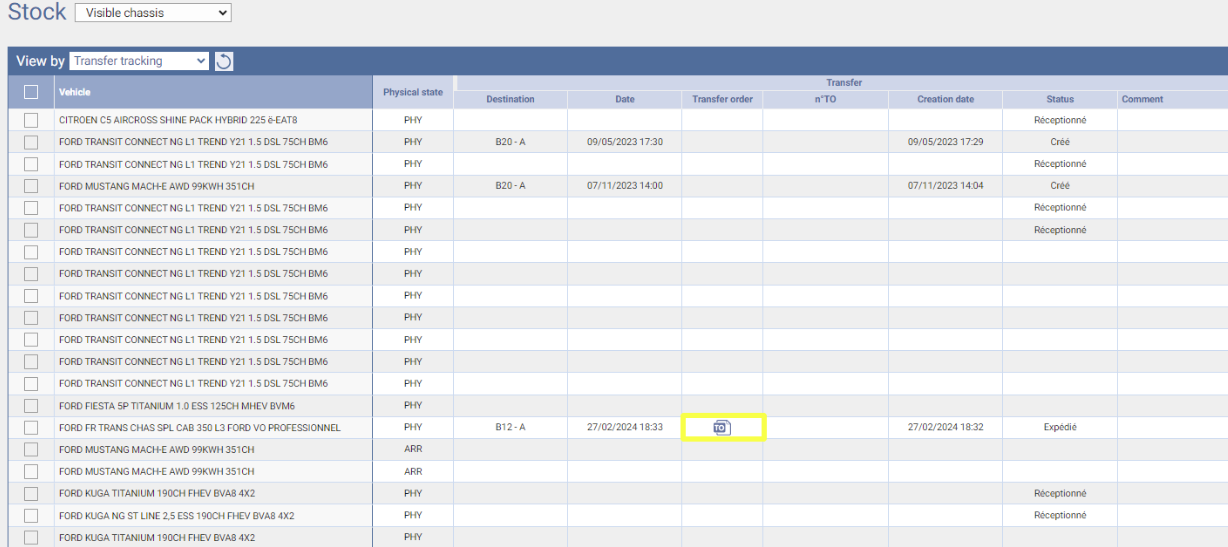
Task: Click creation date 07/11/2023 14:04
Action: 945,186
